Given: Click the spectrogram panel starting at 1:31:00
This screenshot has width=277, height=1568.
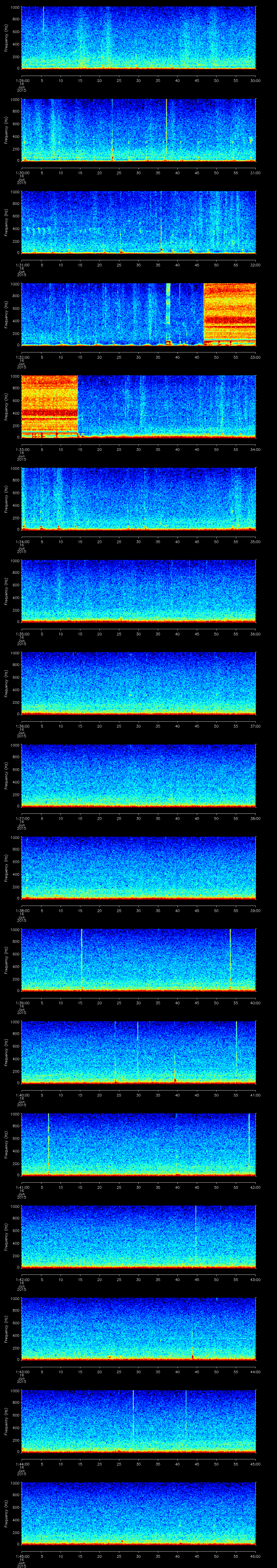Looking at the screenshot, I should click(139, 222).
